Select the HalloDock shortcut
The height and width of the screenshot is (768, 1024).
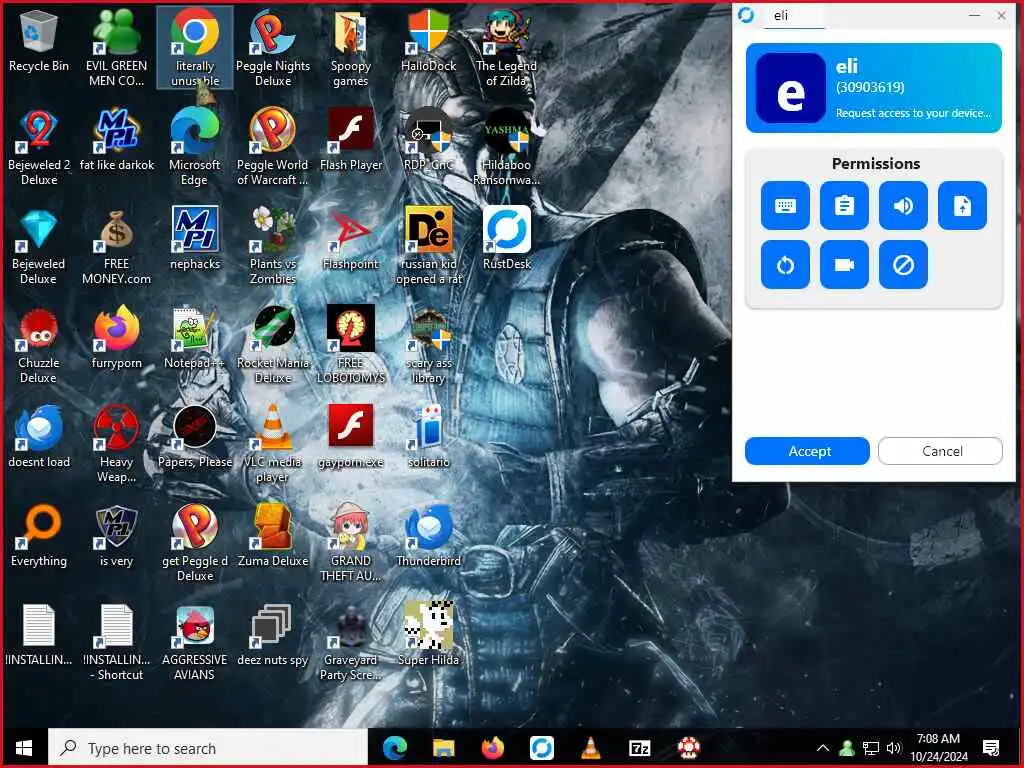click(428, 42)
